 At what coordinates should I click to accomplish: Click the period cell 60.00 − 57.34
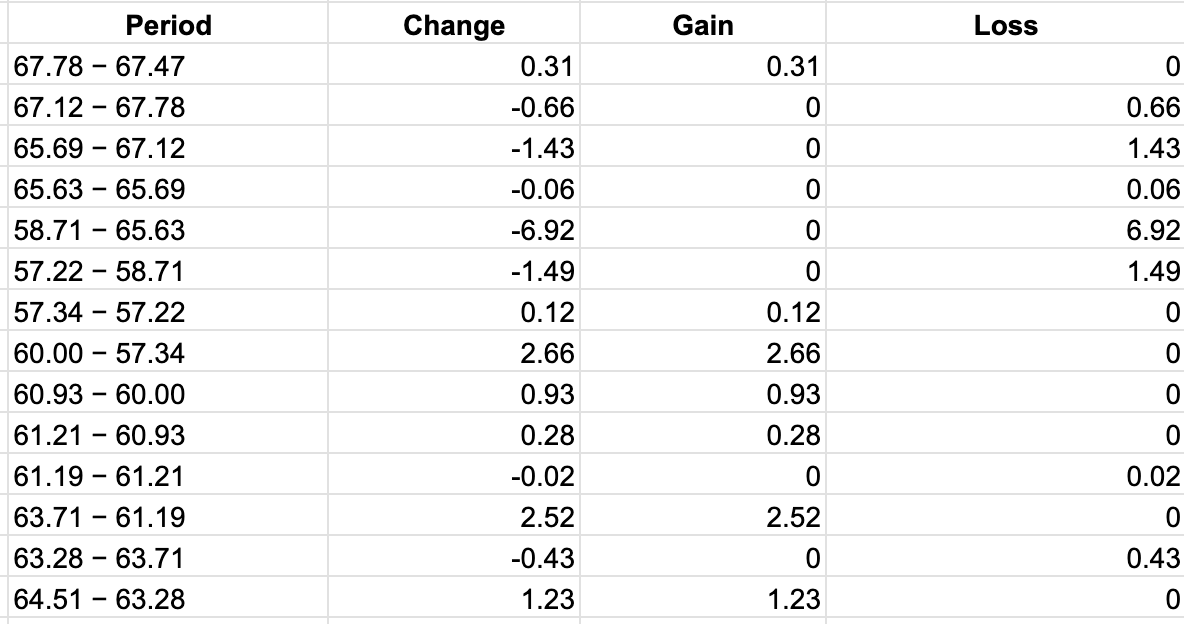pos(100,354)
